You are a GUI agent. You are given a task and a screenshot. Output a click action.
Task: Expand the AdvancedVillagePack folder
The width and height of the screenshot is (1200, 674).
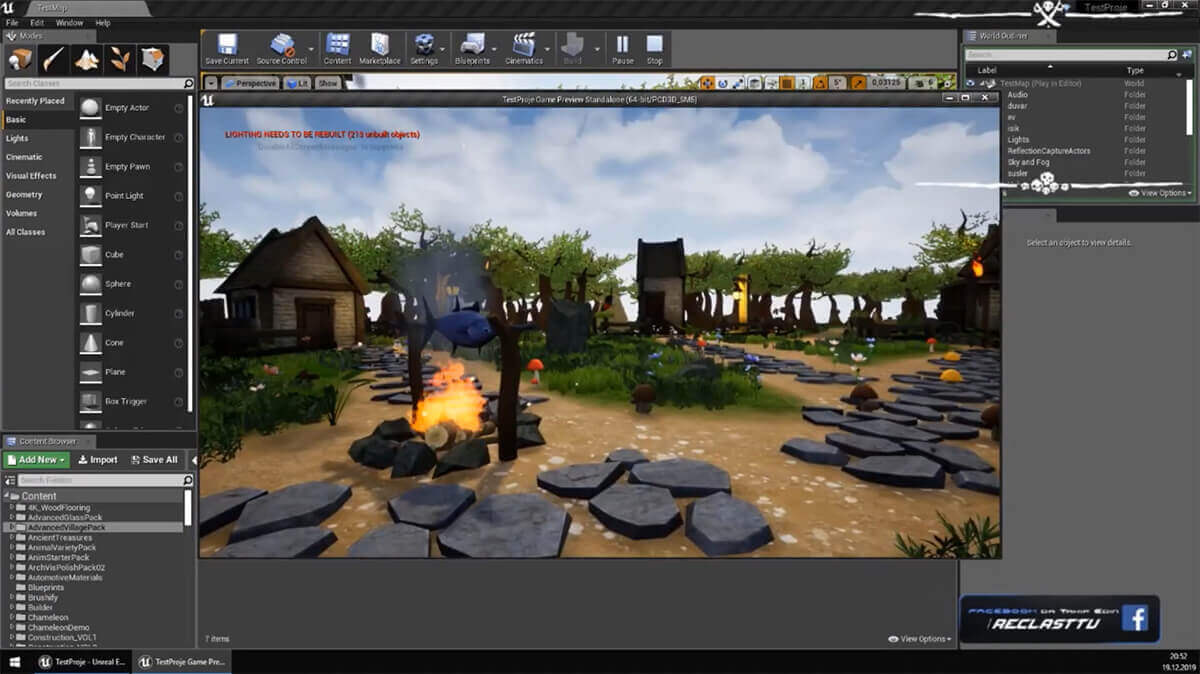(x=11, y=527)
